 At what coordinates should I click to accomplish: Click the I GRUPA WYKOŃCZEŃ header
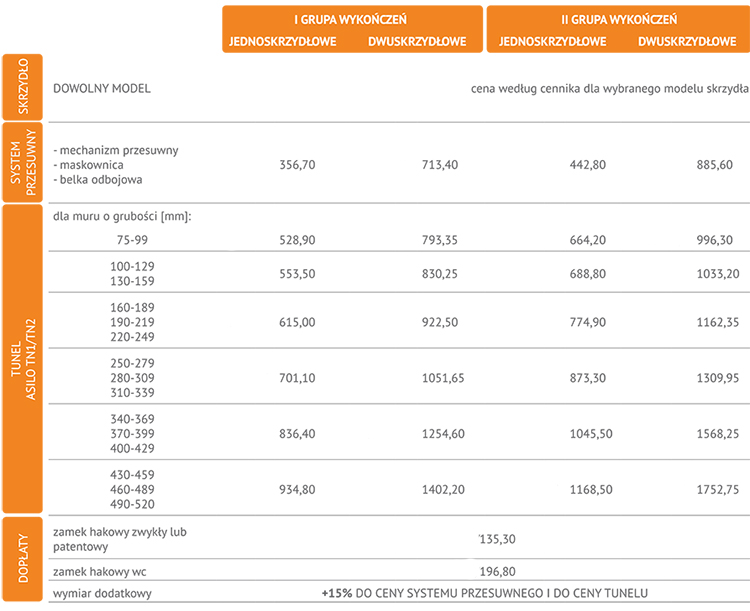[350, 20]
